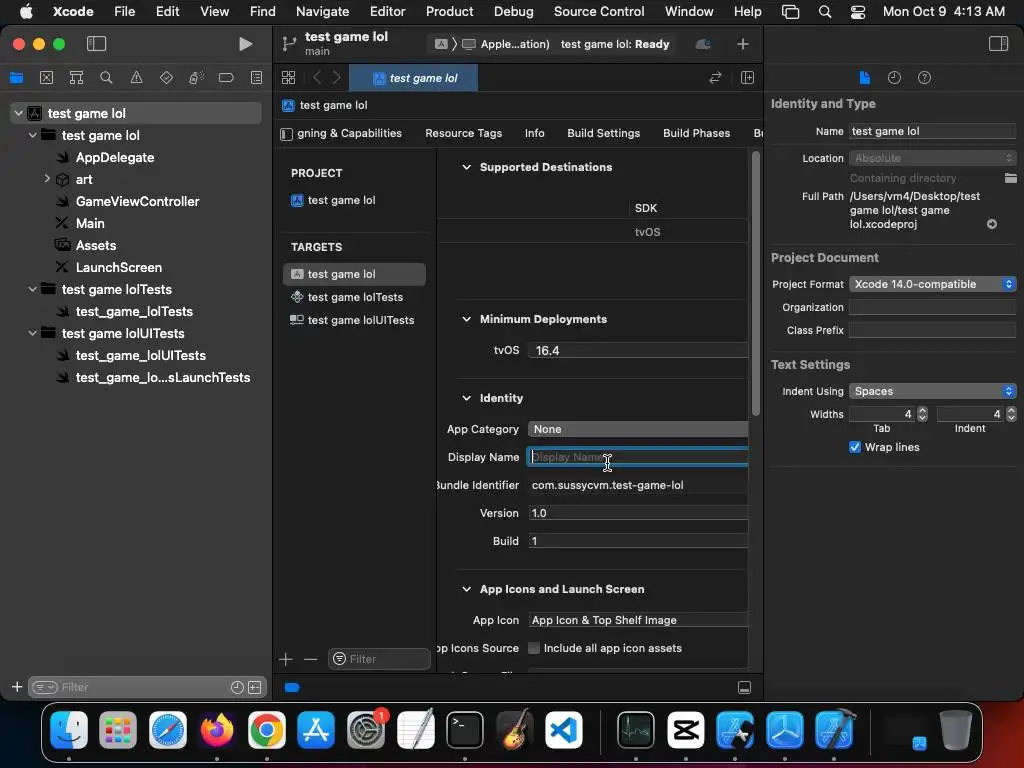This screenshot has height=768, width=1024.
Task: Open the Find navigator magnifier
Action: click(106, 78)
